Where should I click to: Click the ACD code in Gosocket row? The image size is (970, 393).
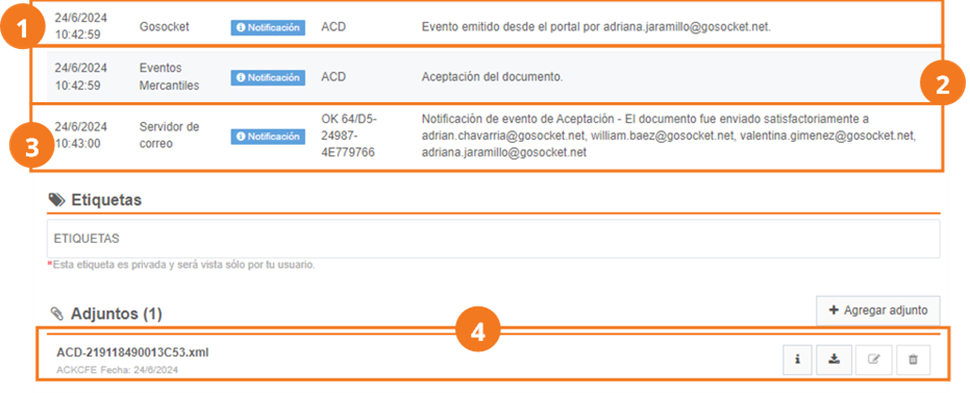(333, 27)
